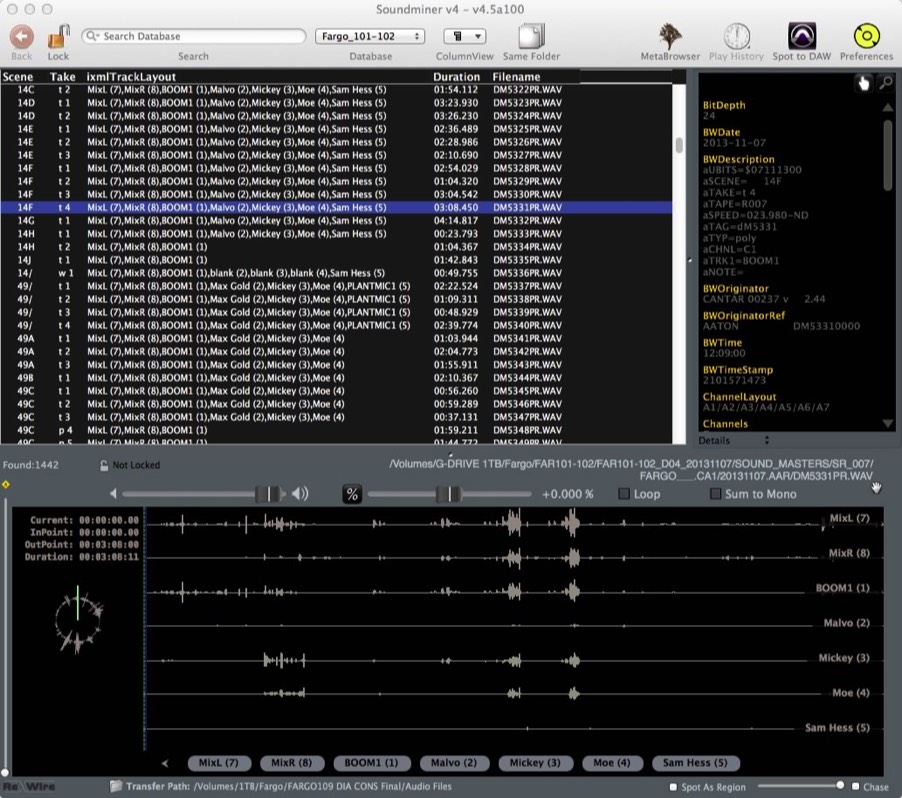Click the circular waveform phase display

click(79, 620)
